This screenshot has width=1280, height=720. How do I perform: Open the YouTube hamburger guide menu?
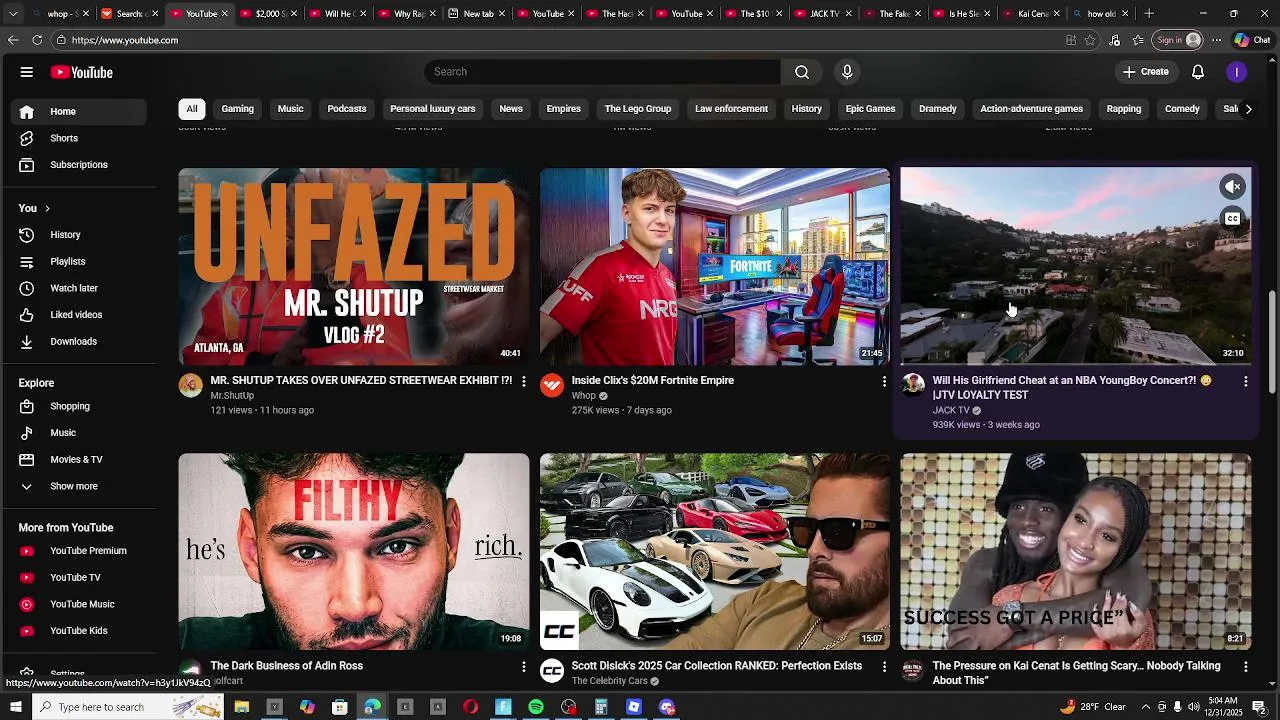point(27,72)
